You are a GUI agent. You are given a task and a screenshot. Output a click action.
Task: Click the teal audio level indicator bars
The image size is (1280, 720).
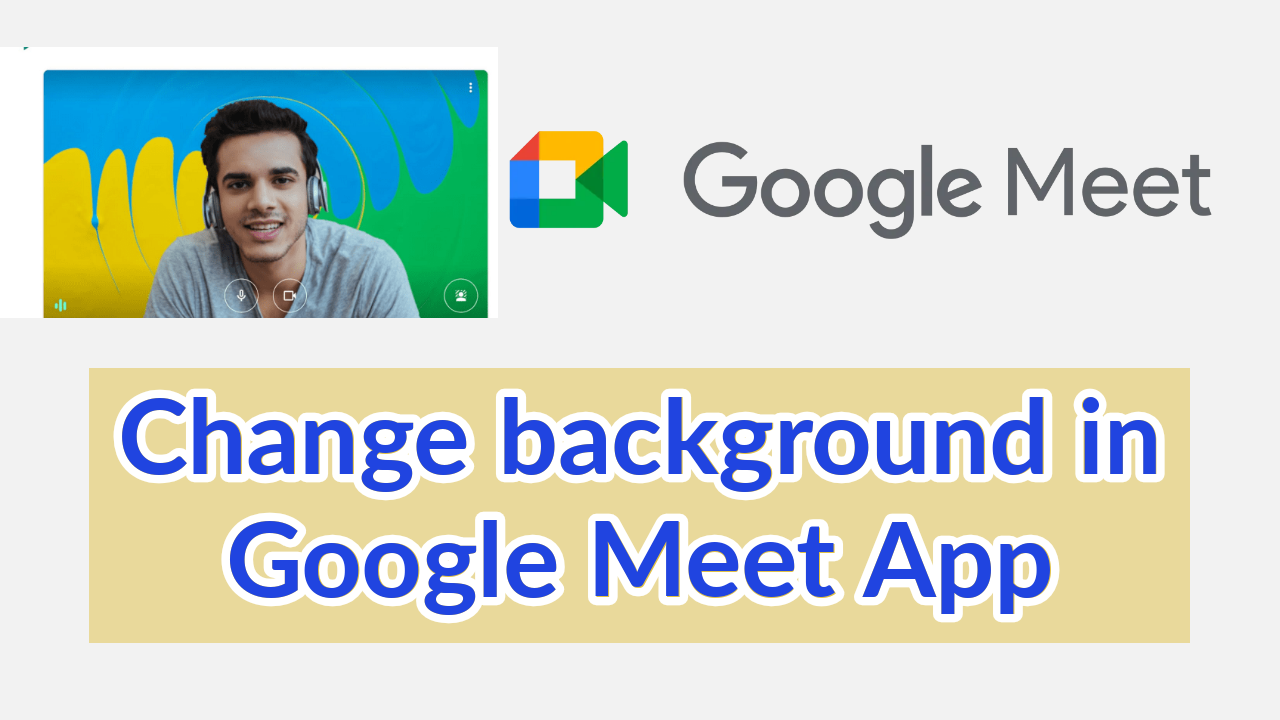tap(60, 305)
